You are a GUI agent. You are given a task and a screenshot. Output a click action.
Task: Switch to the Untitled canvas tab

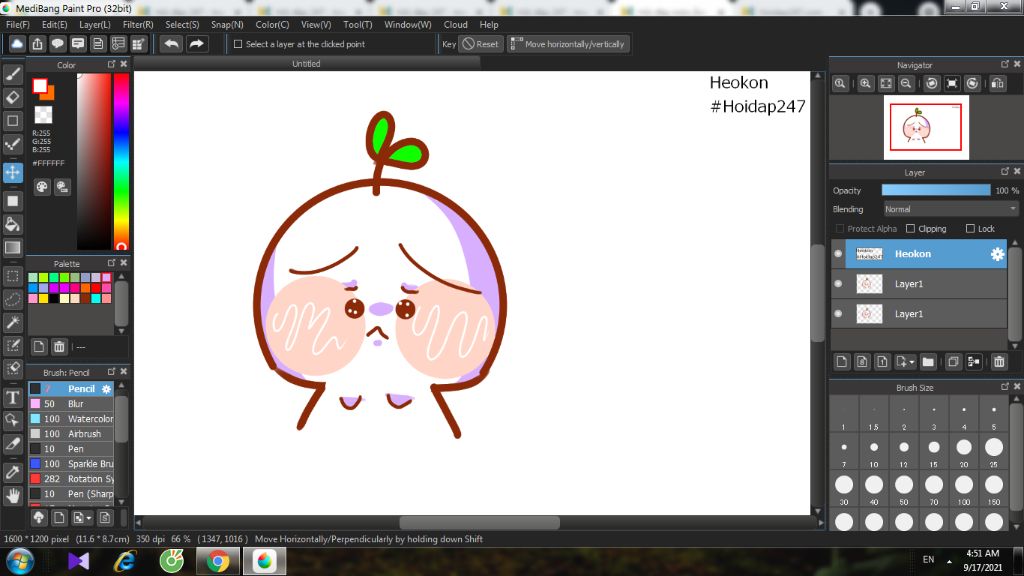pos(306,64)
